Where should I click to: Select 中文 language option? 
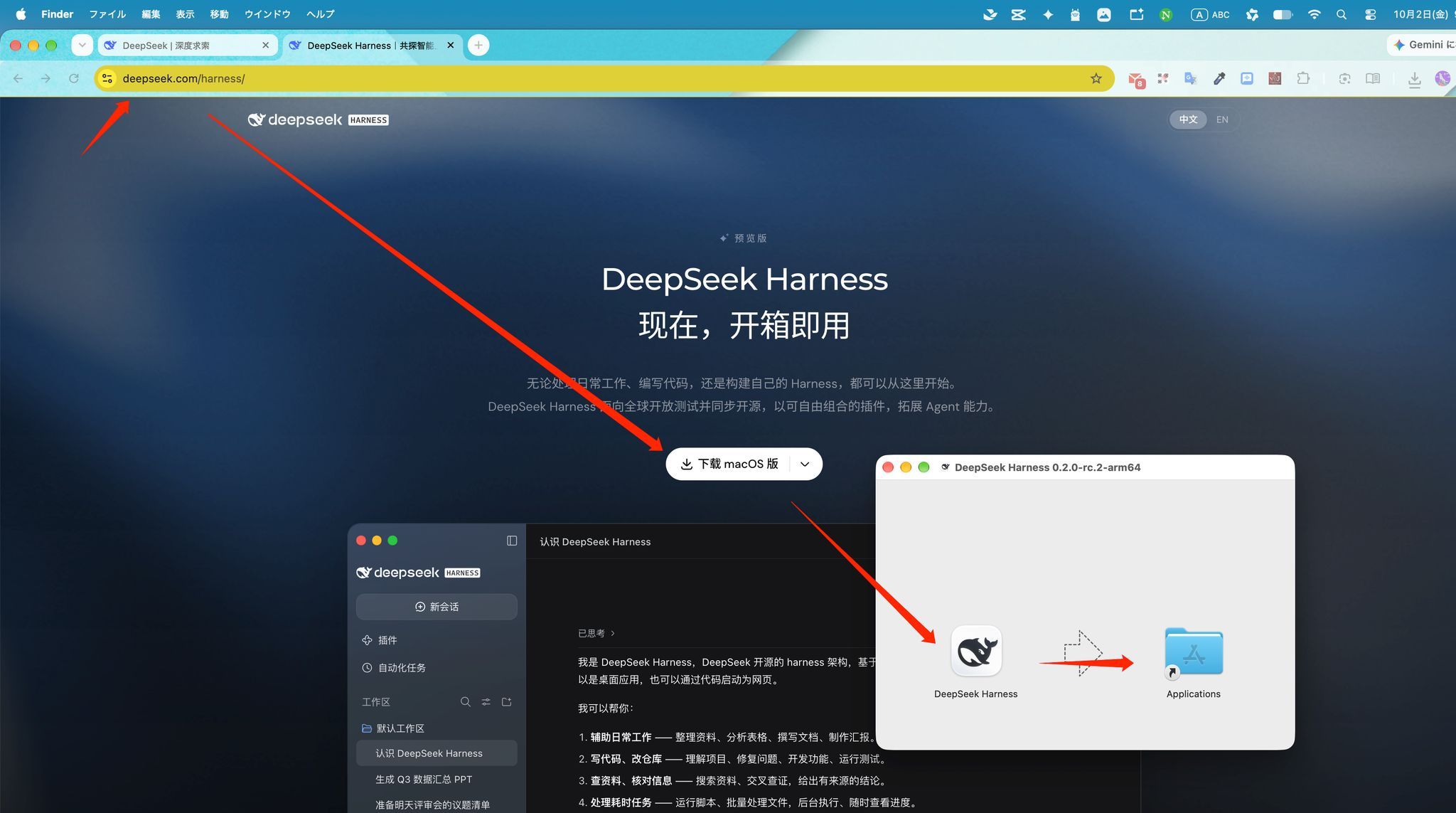pos(1188,119)
